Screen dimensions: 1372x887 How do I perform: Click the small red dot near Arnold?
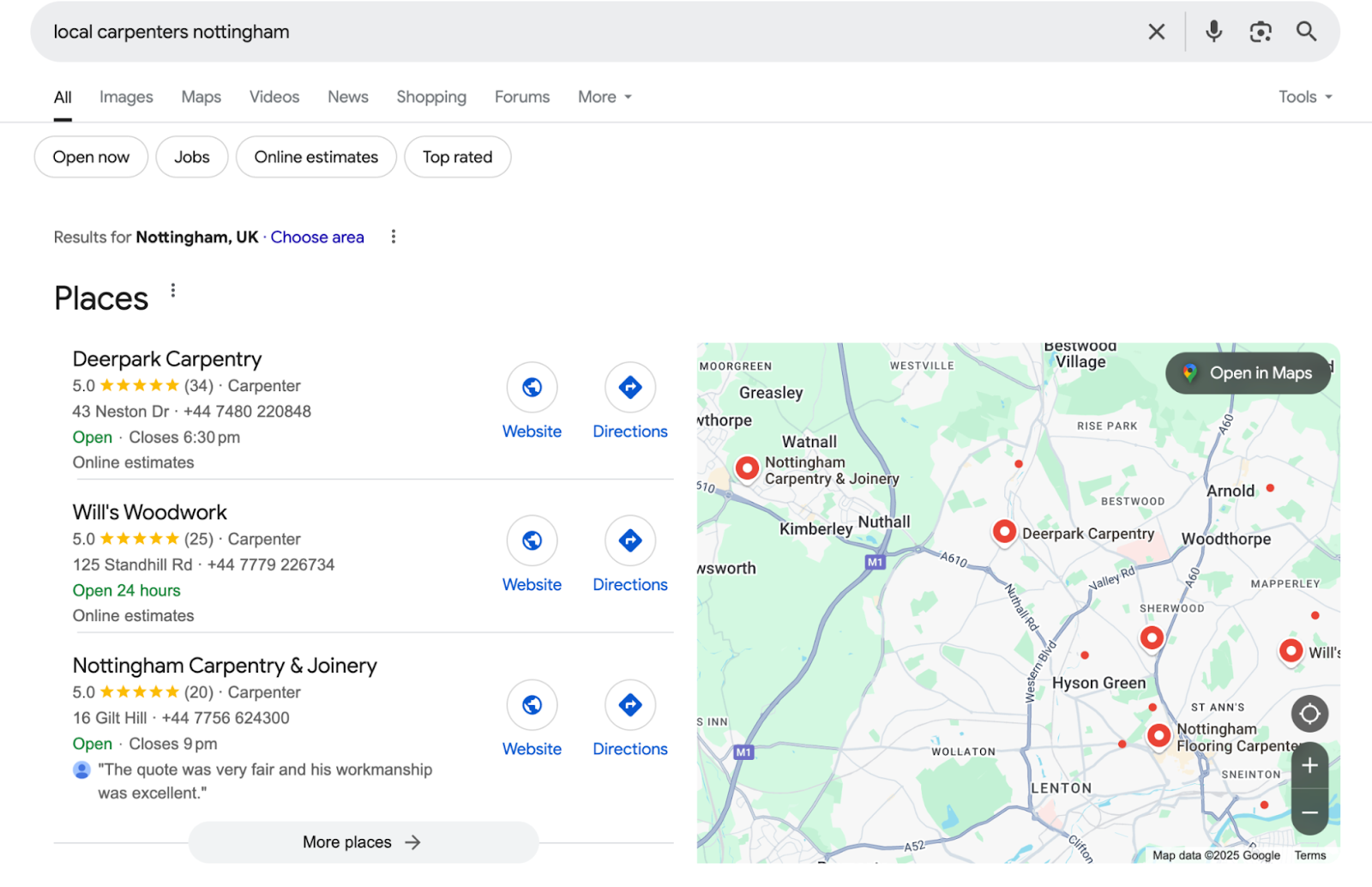1270,488
